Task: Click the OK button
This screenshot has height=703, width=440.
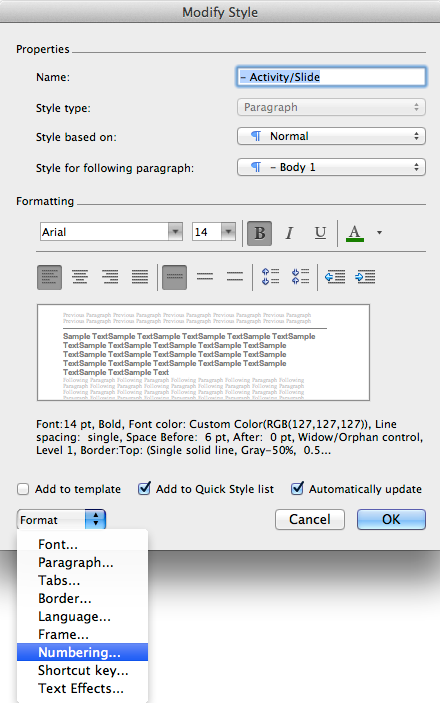Action: pos(391,519)
